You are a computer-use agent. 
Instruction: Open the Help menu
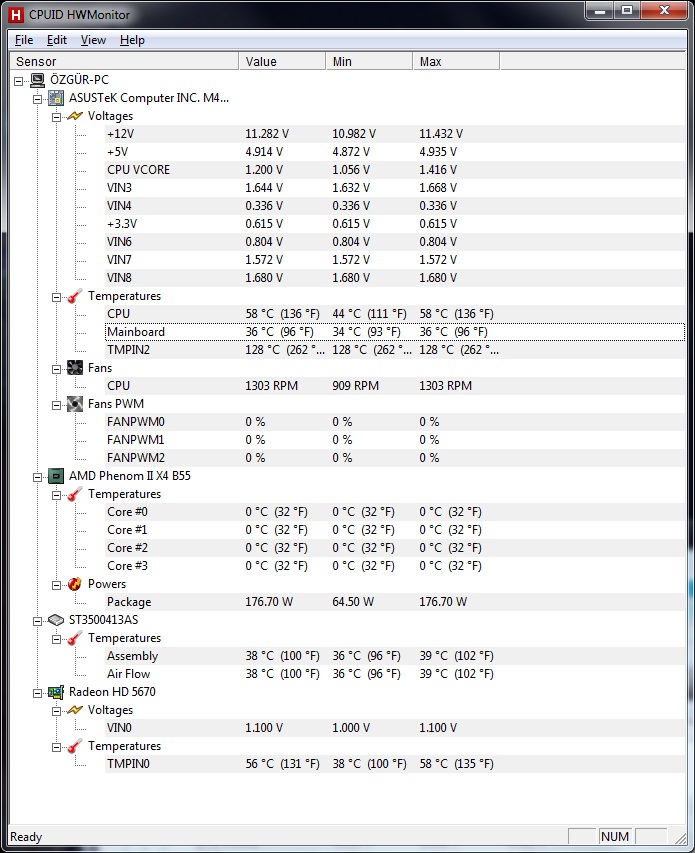(132, 40)
